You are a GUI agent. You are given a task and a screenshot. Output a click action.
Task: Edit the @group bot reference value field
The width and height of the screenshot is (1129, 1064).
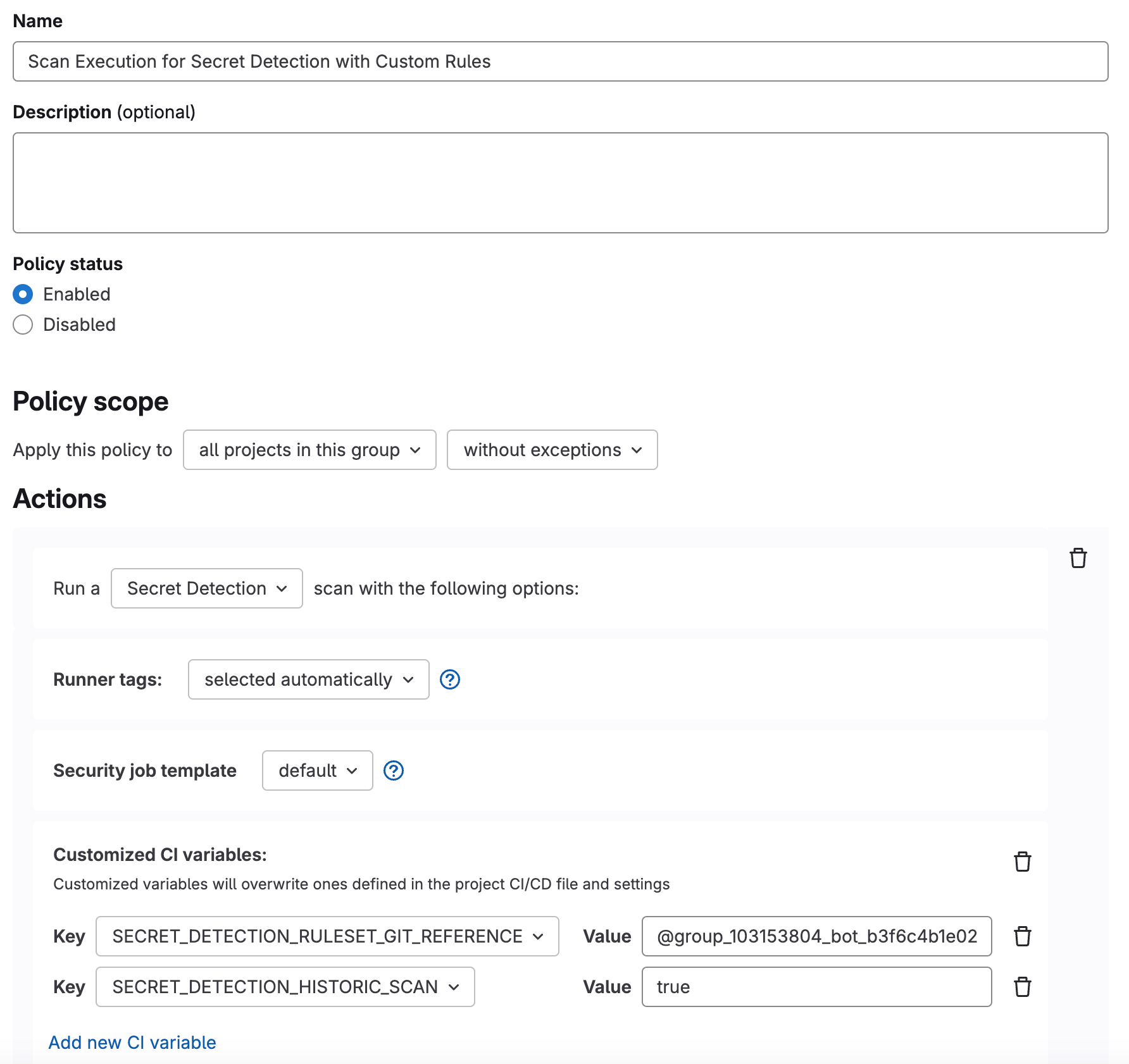tap(816, 936)
